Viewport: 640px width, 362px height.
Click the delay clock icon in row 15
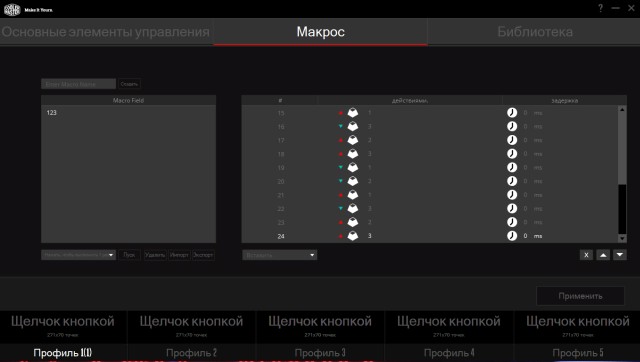512,113
